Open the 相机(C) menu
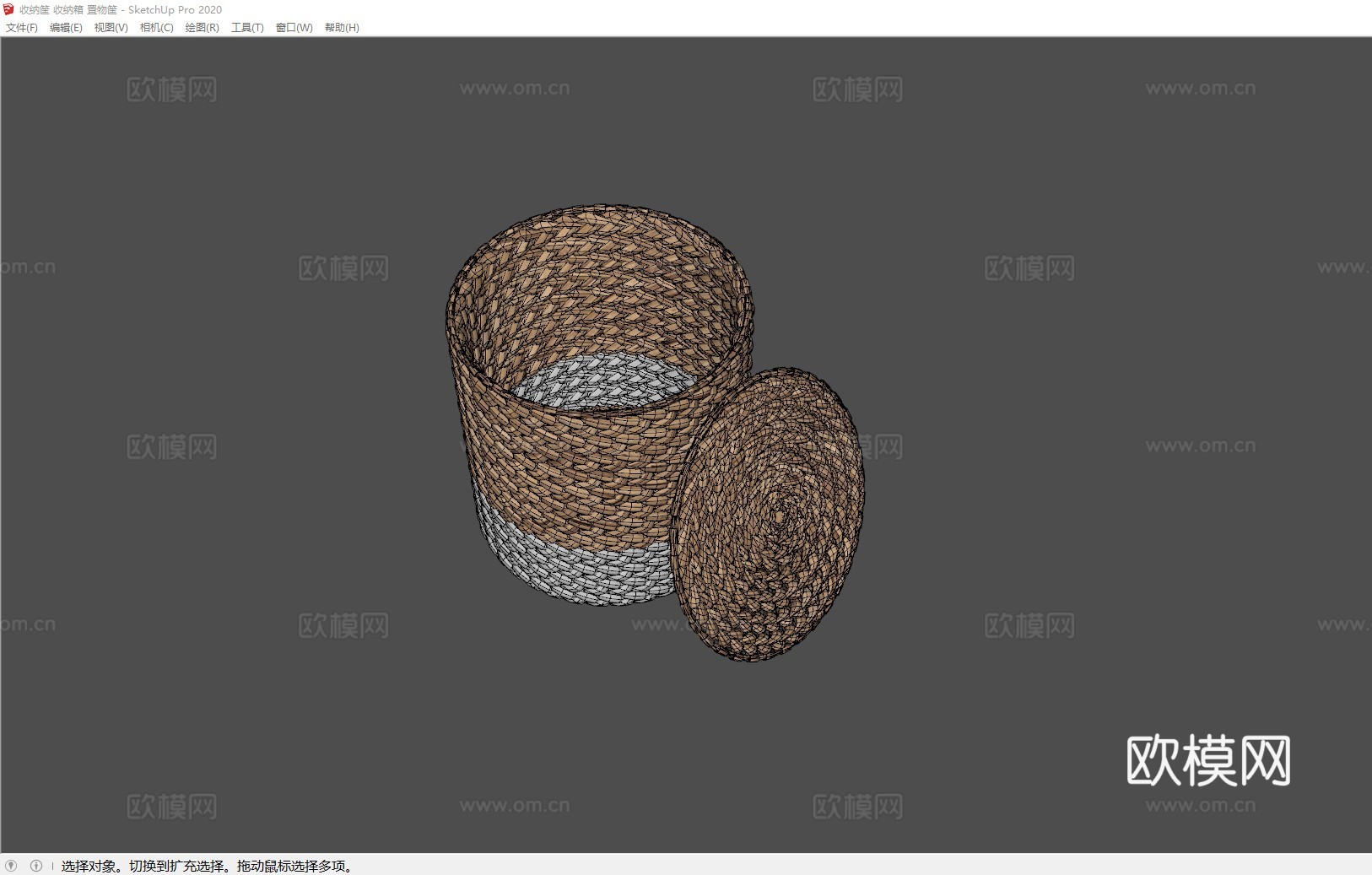 tap(156, 28)
